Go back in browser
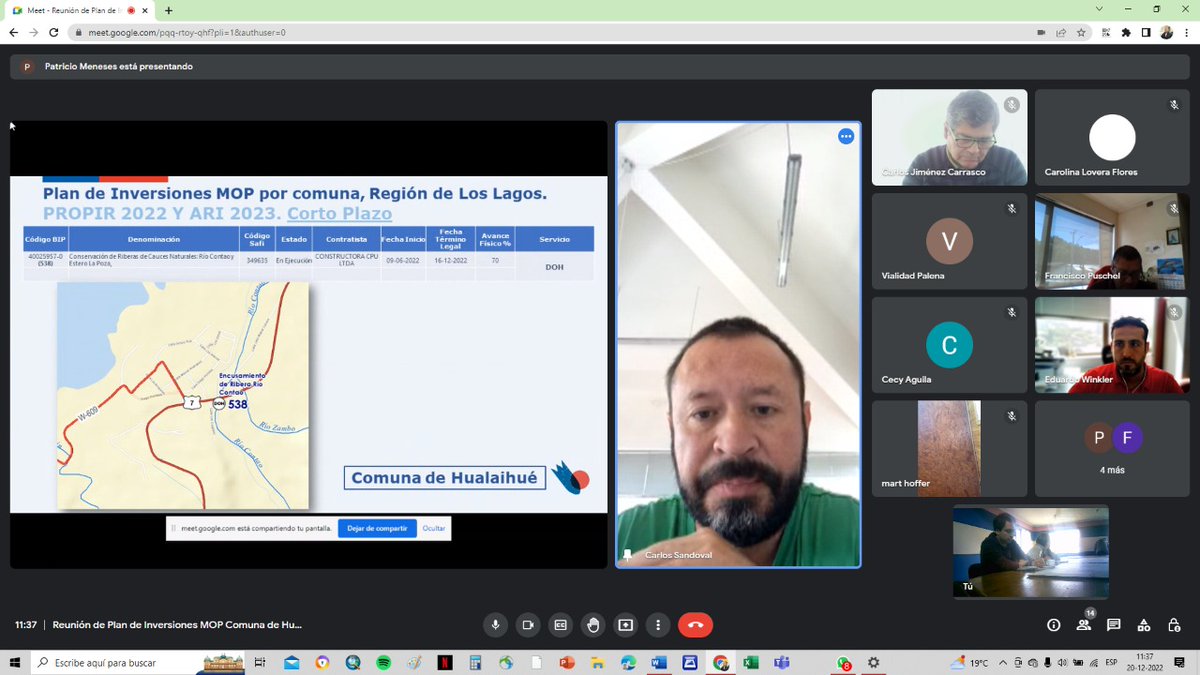The width and height of the screenshot is (1200, 675). coord(13,32)
